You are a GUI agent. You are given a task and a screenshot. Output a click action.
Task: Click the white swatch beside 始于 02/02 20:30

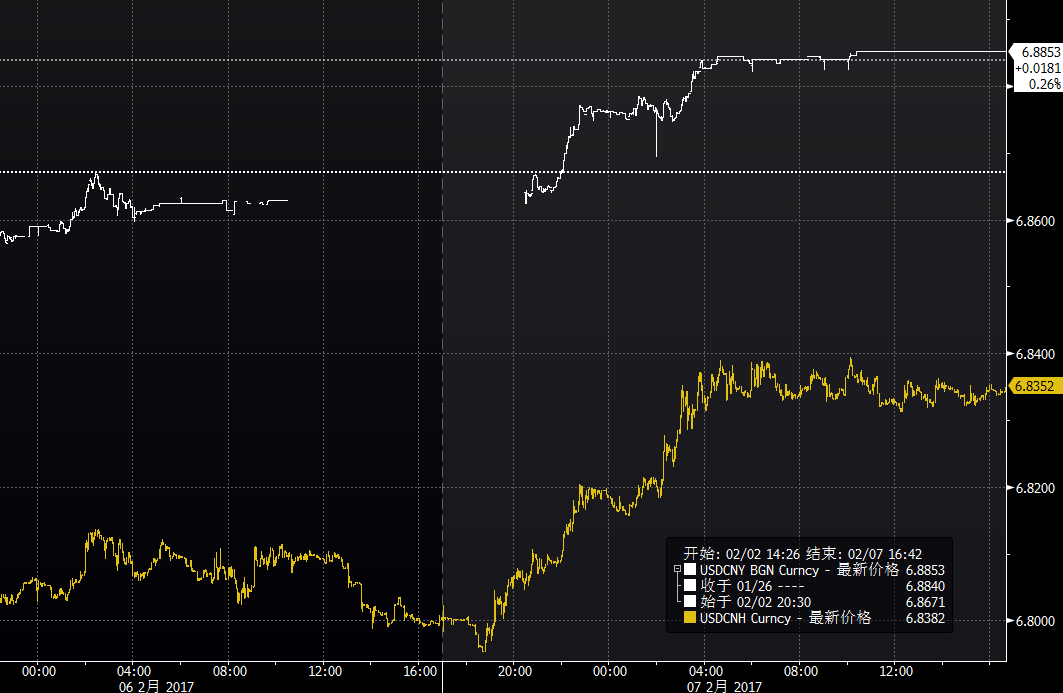tap(689, 602)
